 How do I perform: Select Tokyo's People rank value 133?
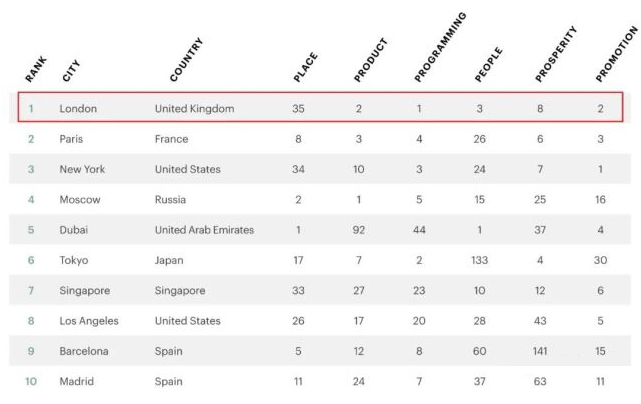point(480,260)
